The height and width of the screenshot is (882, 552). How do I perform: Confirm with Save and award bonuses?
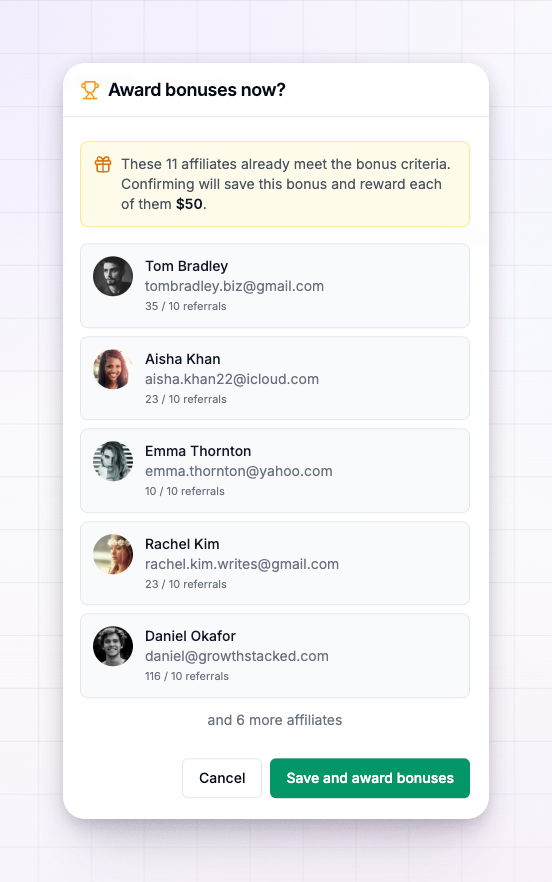click(370, 778)
